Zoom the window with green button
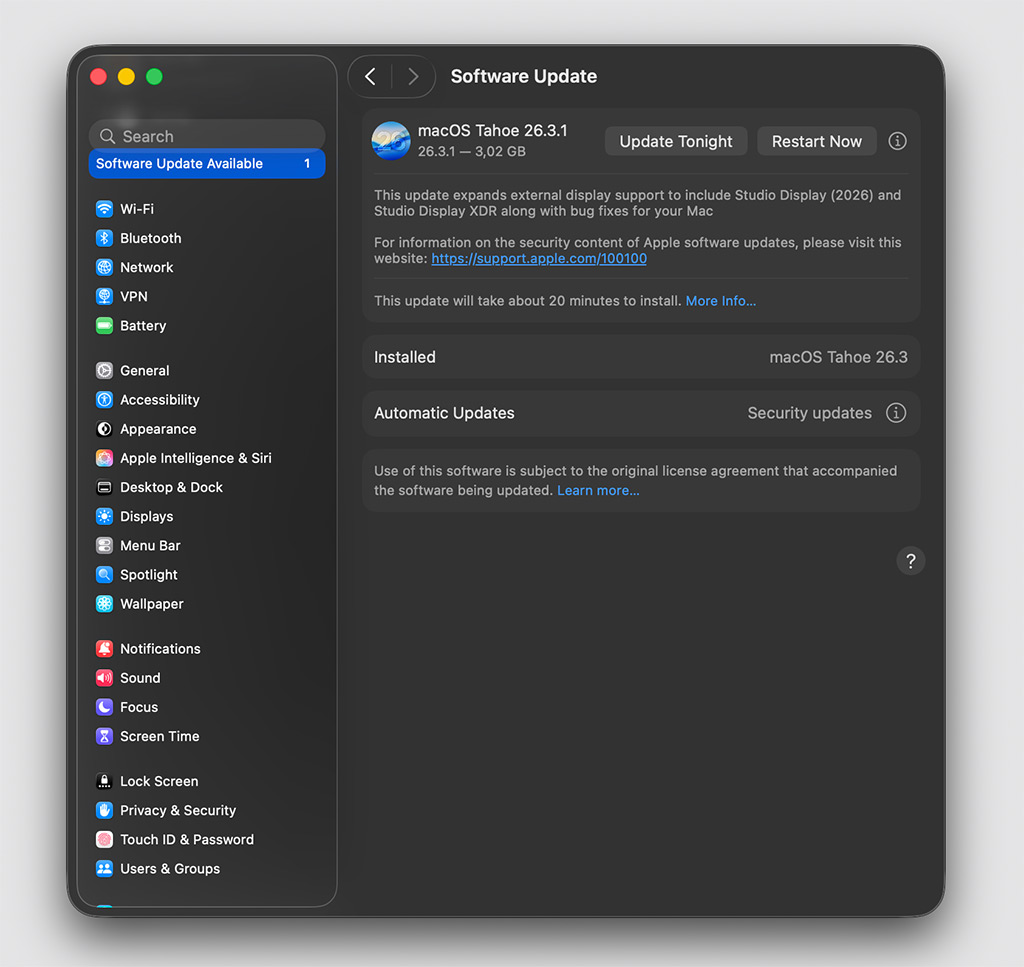Viewport: 1024px width, 967px height. (x=155, y=76)
